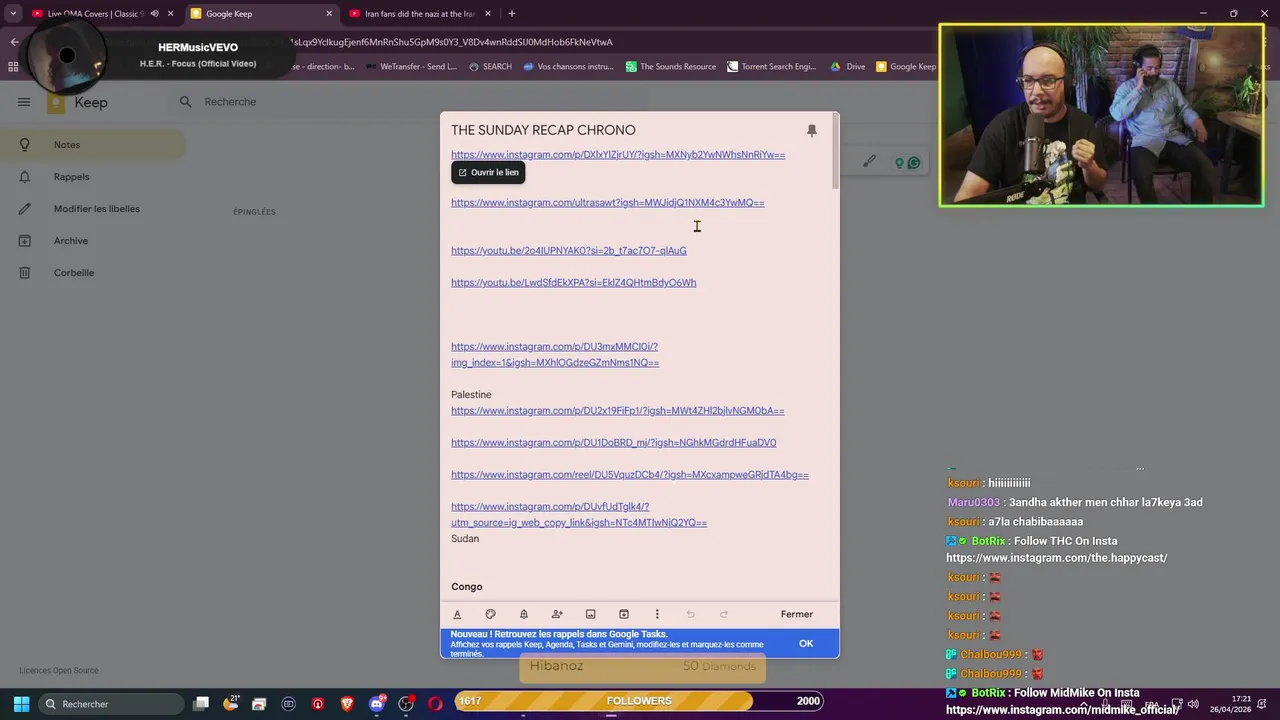Open the Google Keep bookmark

coord(906,67)
